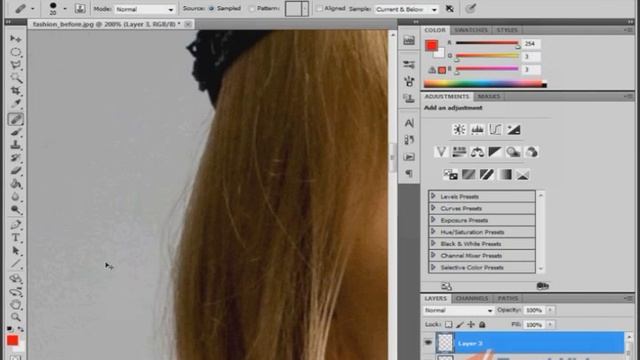Select the Brush tool
The height and width of the screenshot is (360, 640).
pos(16,132)
